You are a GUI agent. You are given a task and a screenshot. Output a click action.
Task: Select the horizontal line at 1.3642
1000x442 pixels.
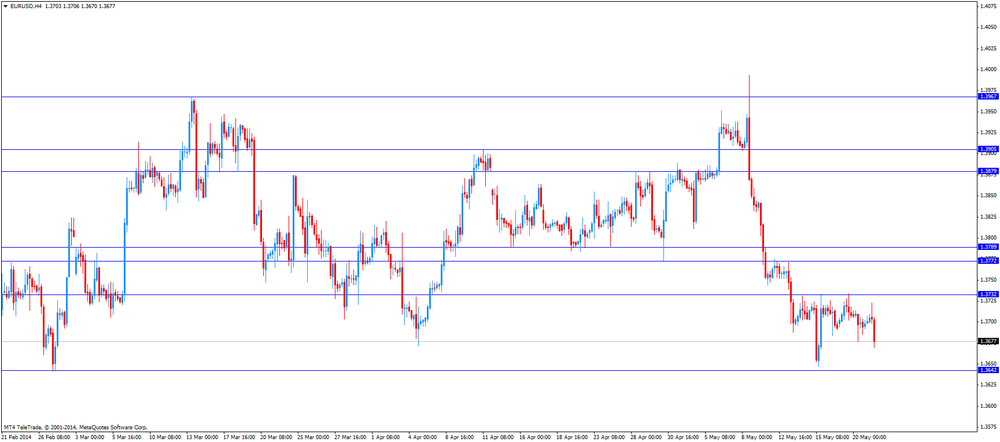(488, 370)
